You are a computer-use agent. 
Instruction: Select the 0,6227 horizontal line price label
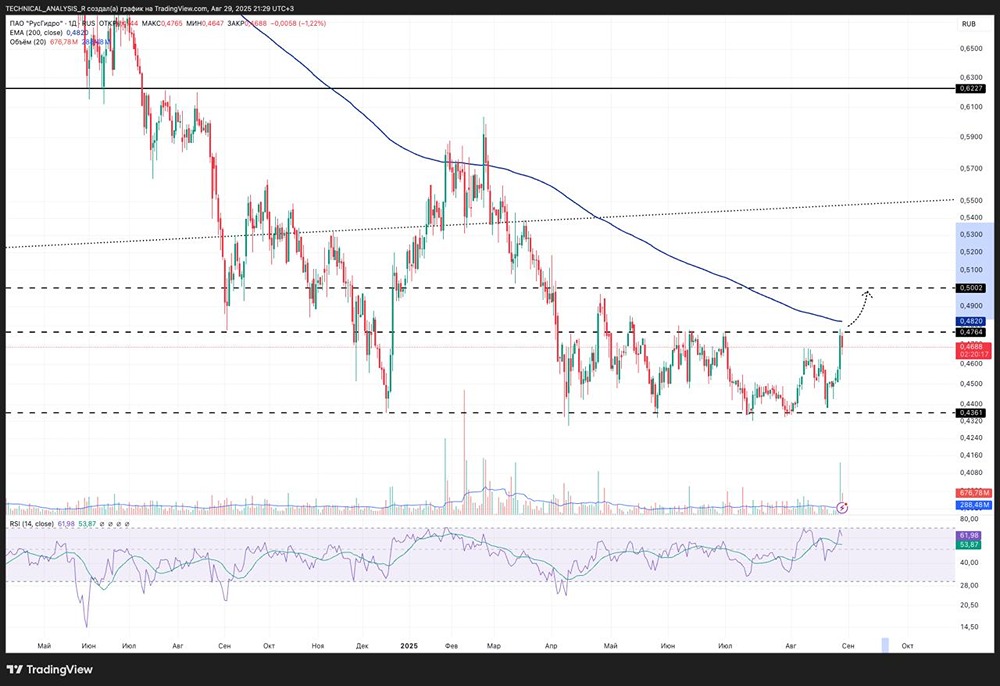pyautogui.click(x=971, y=89)
